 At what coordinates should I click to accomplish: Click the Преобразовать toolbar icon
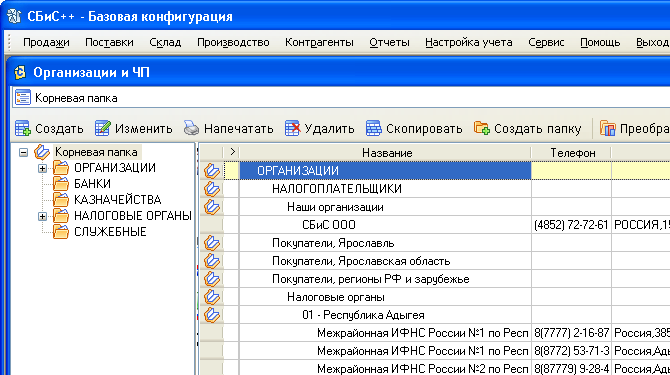coord(608,128)
